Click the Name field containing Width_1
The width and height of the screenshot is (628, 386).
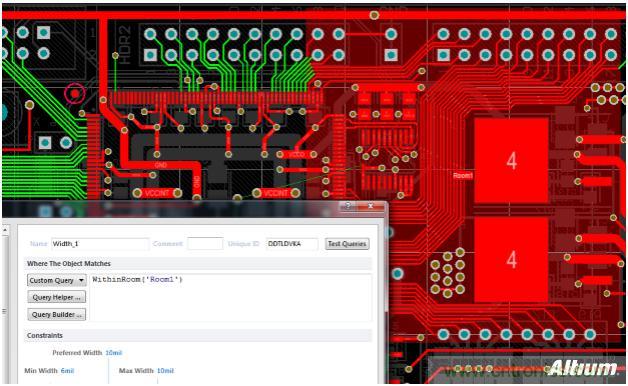click(100, 243)
